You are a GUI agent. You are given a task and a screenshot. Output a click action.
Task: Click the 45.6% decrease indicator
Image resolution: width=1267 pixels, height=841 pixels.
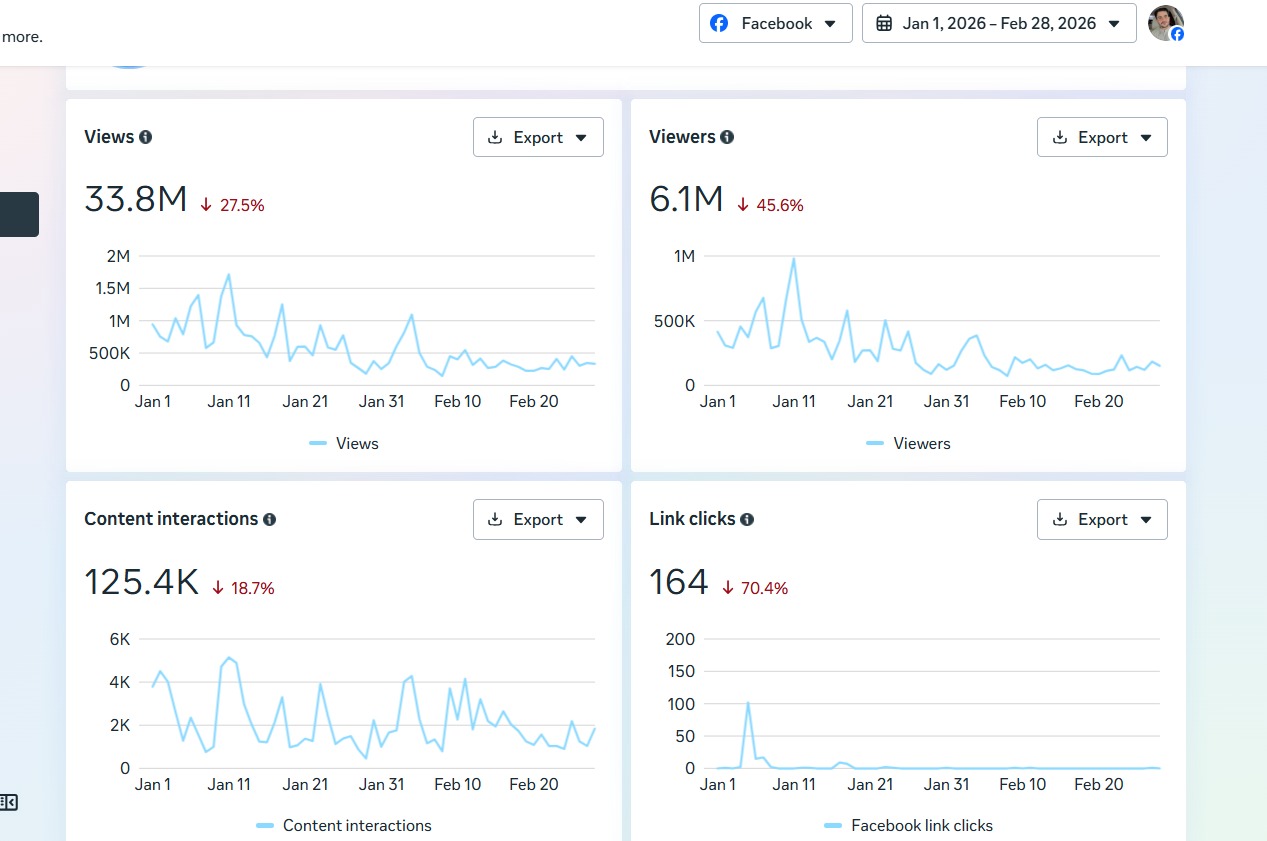click(770, 205)
